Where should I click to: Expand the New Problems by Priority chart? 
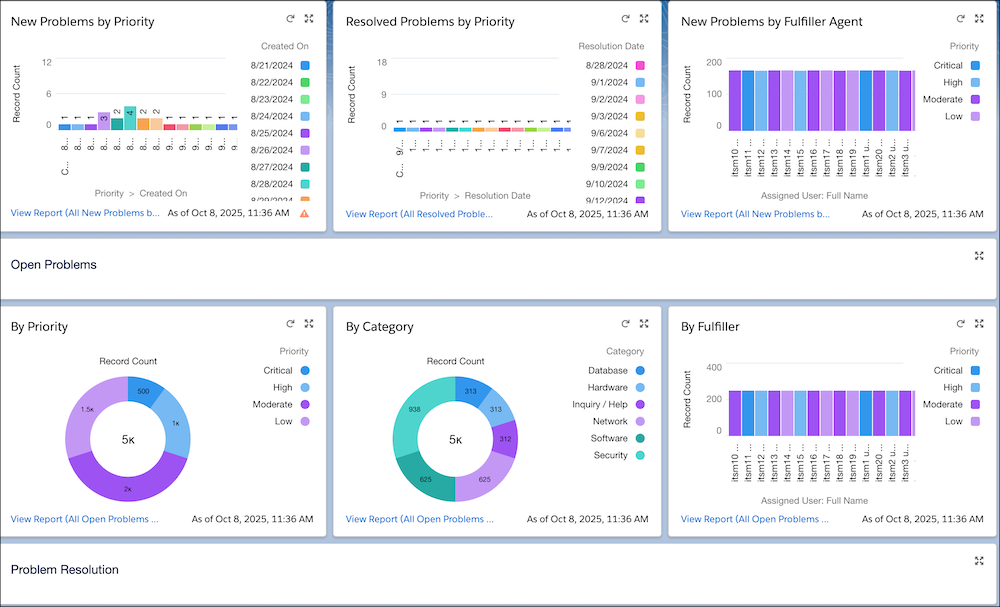(309, 19)
